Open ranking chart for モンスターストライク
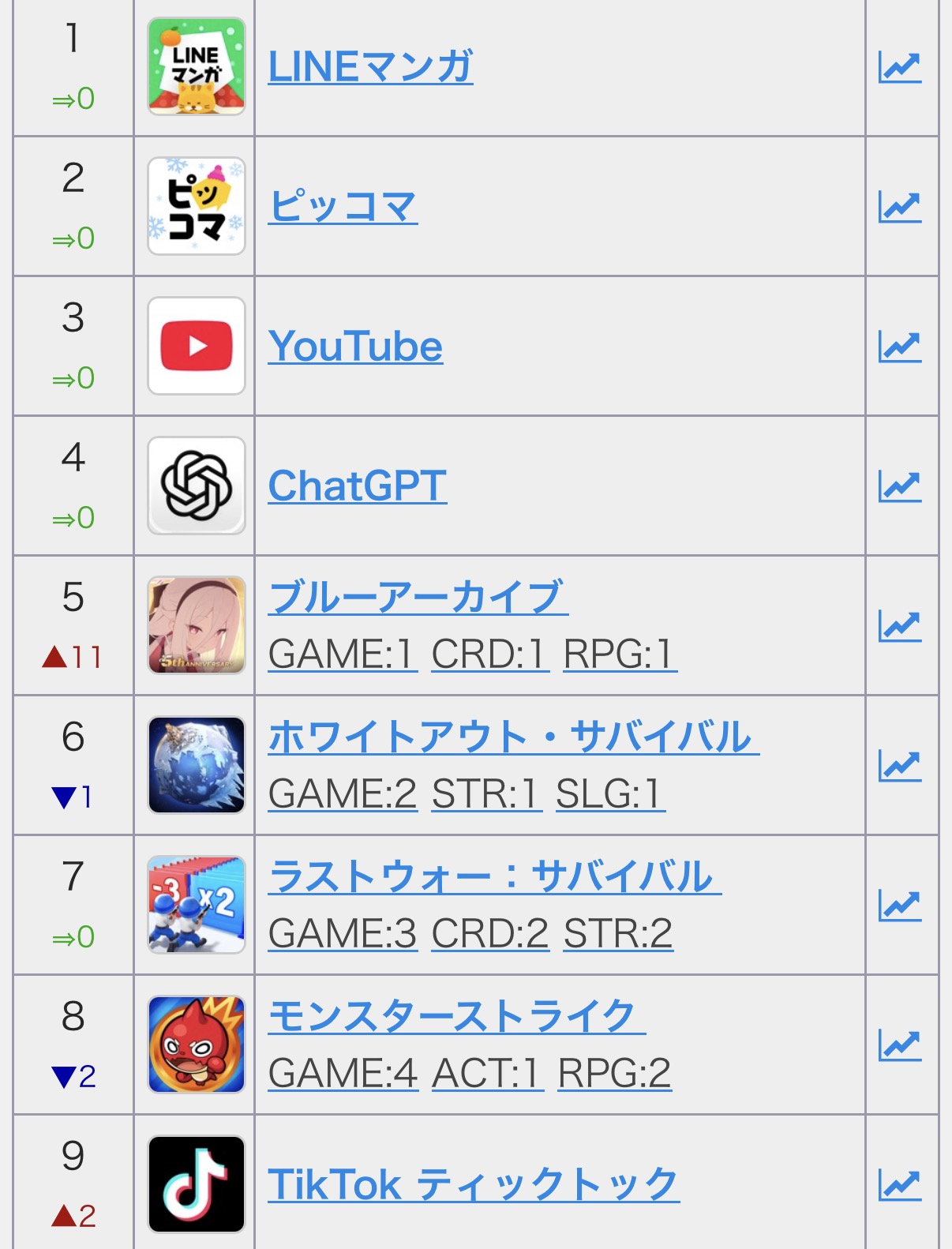The image size is (952, 1249). coord(900,1045)
